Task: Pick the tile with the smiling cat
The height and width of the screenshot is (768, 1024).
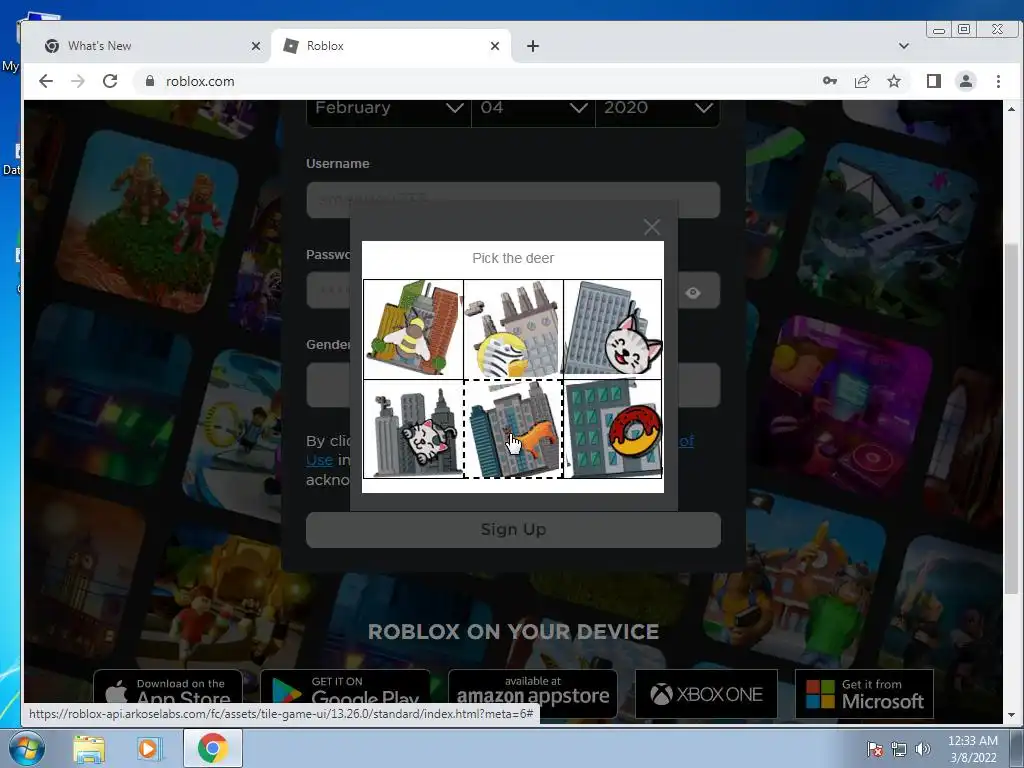Action: point(613,329)
